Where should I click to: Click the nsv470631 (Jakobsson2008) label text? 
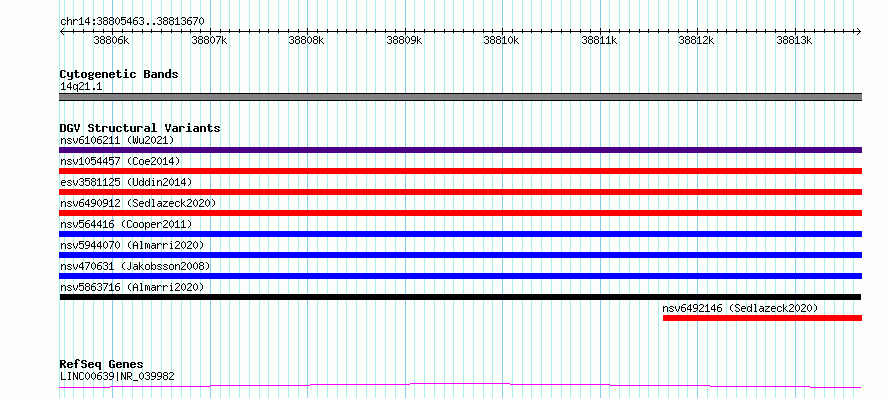[x=135, y=266]
